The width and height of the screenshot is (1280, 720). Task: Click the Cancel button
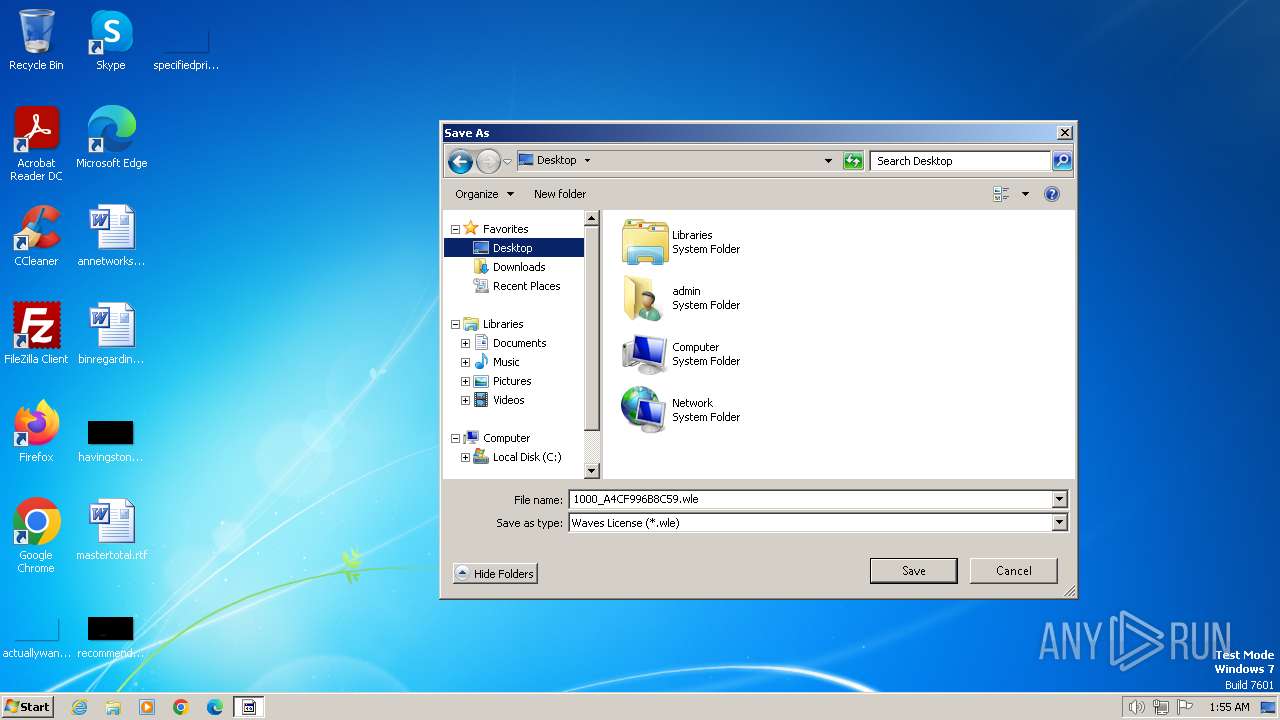(x=1014, y=571)
